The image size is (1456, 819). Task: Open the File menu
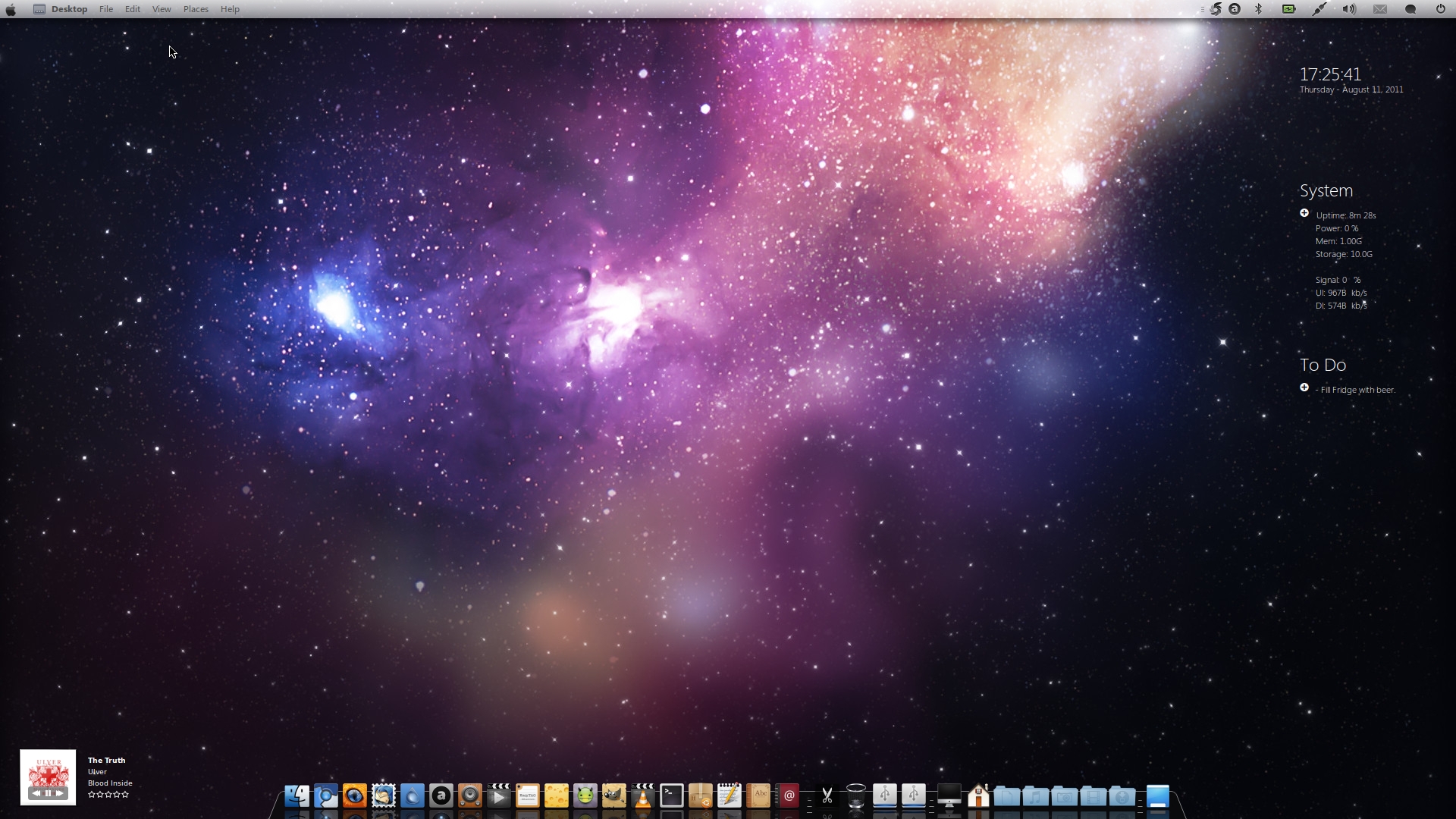click(106, 9)
